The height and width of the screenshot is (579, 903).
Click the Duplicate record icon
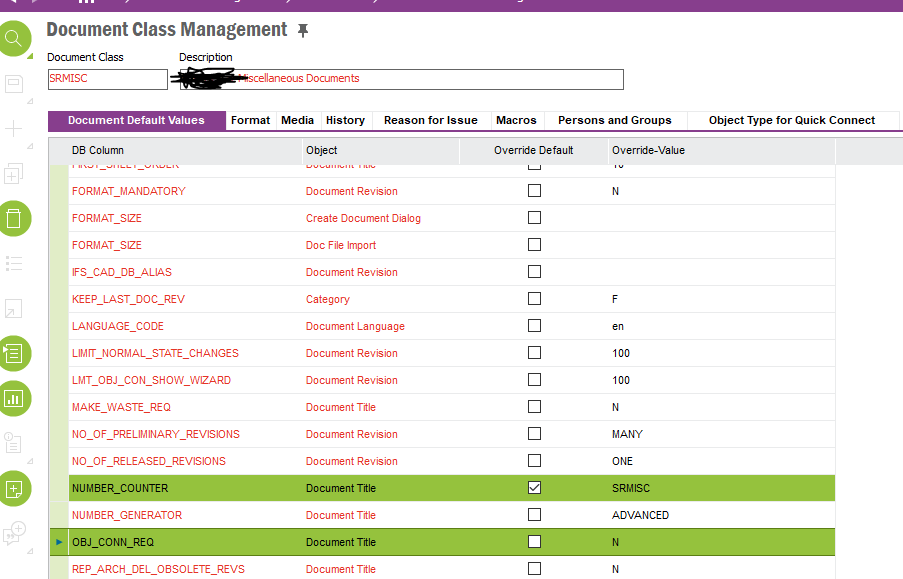[x=13, y=173]
